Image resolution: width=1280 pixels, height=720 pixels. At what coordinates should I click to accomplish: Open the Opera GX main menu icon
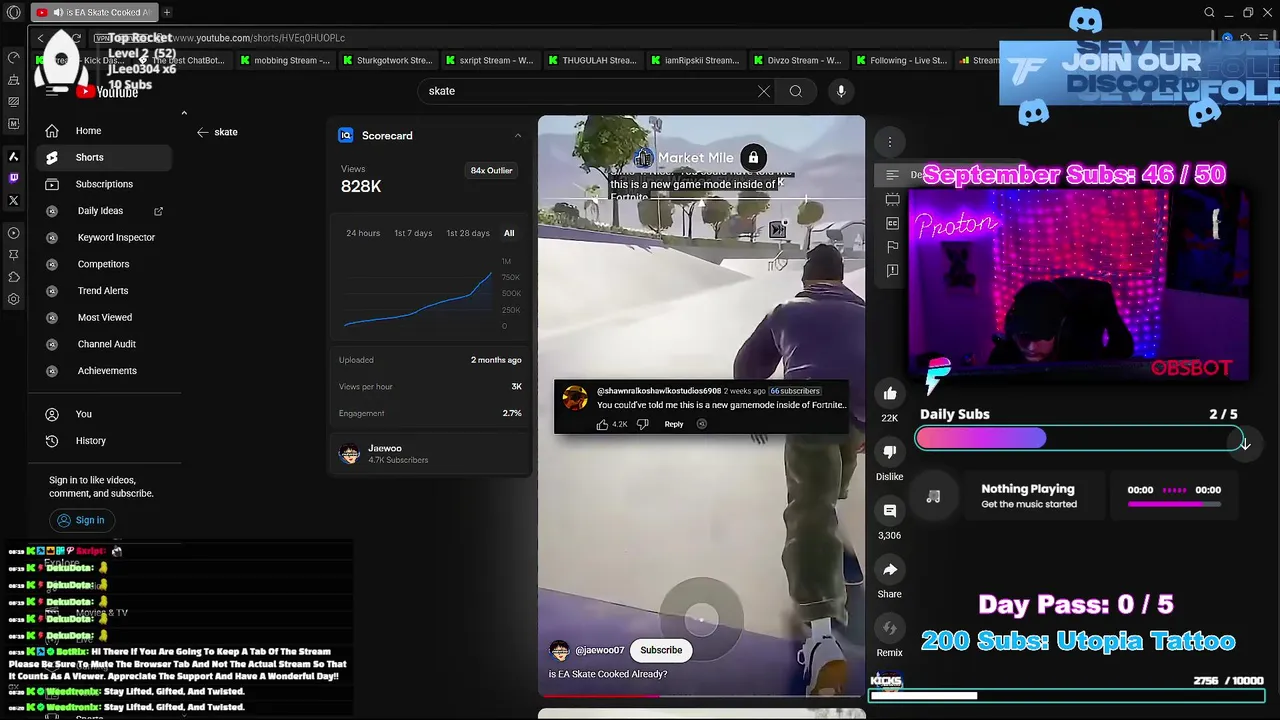tap(14, 12)
